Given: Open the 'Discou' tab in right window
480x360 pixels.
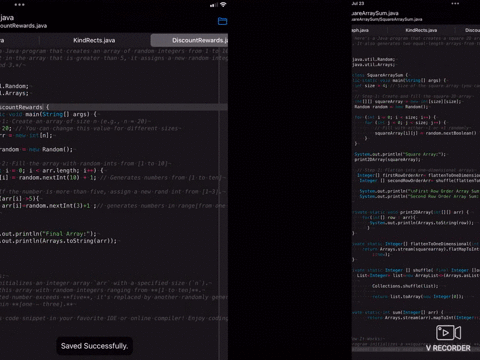Looking at the screenshot, I should click(x=472, y=30).
